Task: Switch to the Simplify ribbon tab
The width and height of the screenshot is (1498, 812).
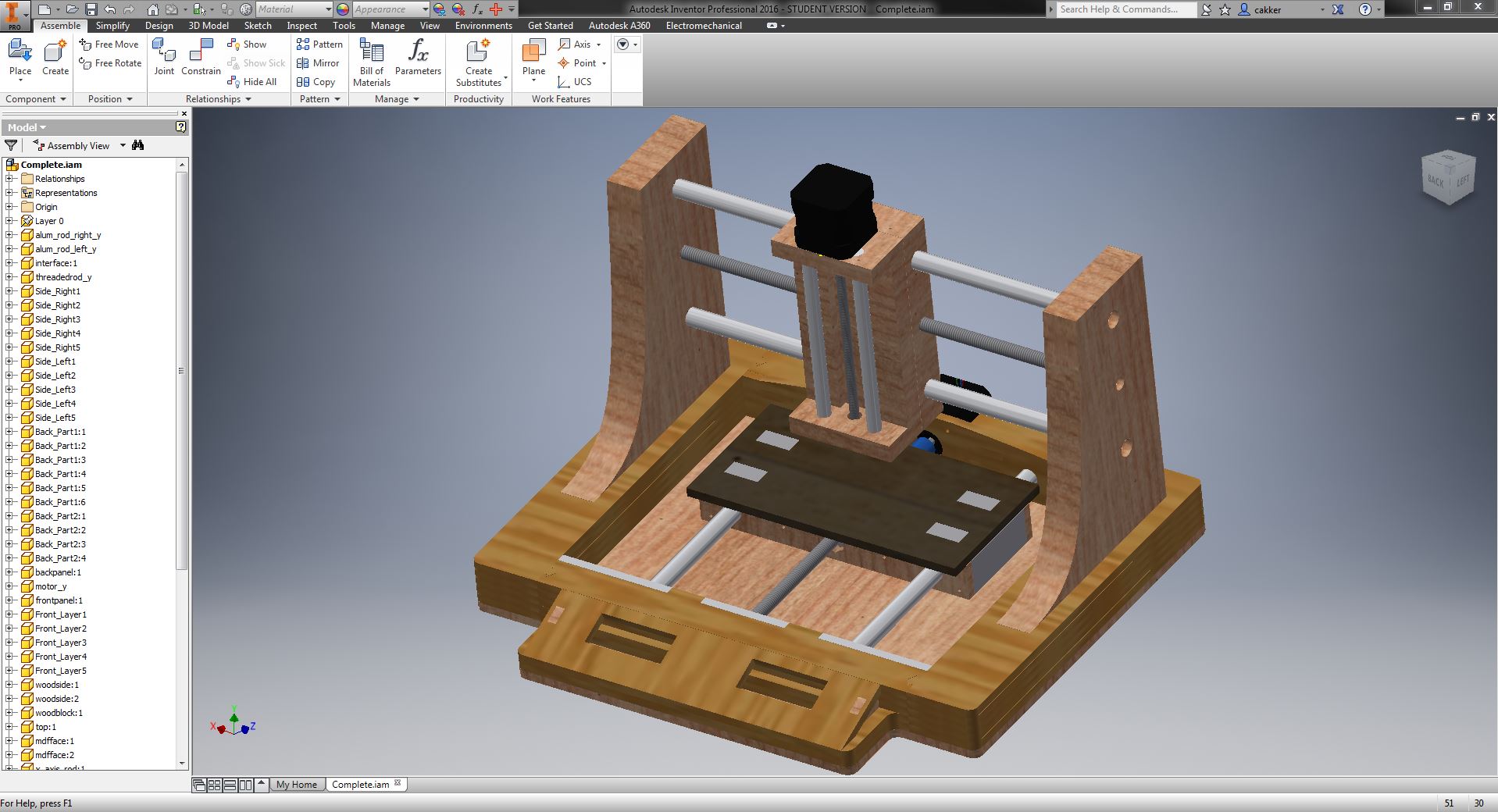Action: pos(112,26)
